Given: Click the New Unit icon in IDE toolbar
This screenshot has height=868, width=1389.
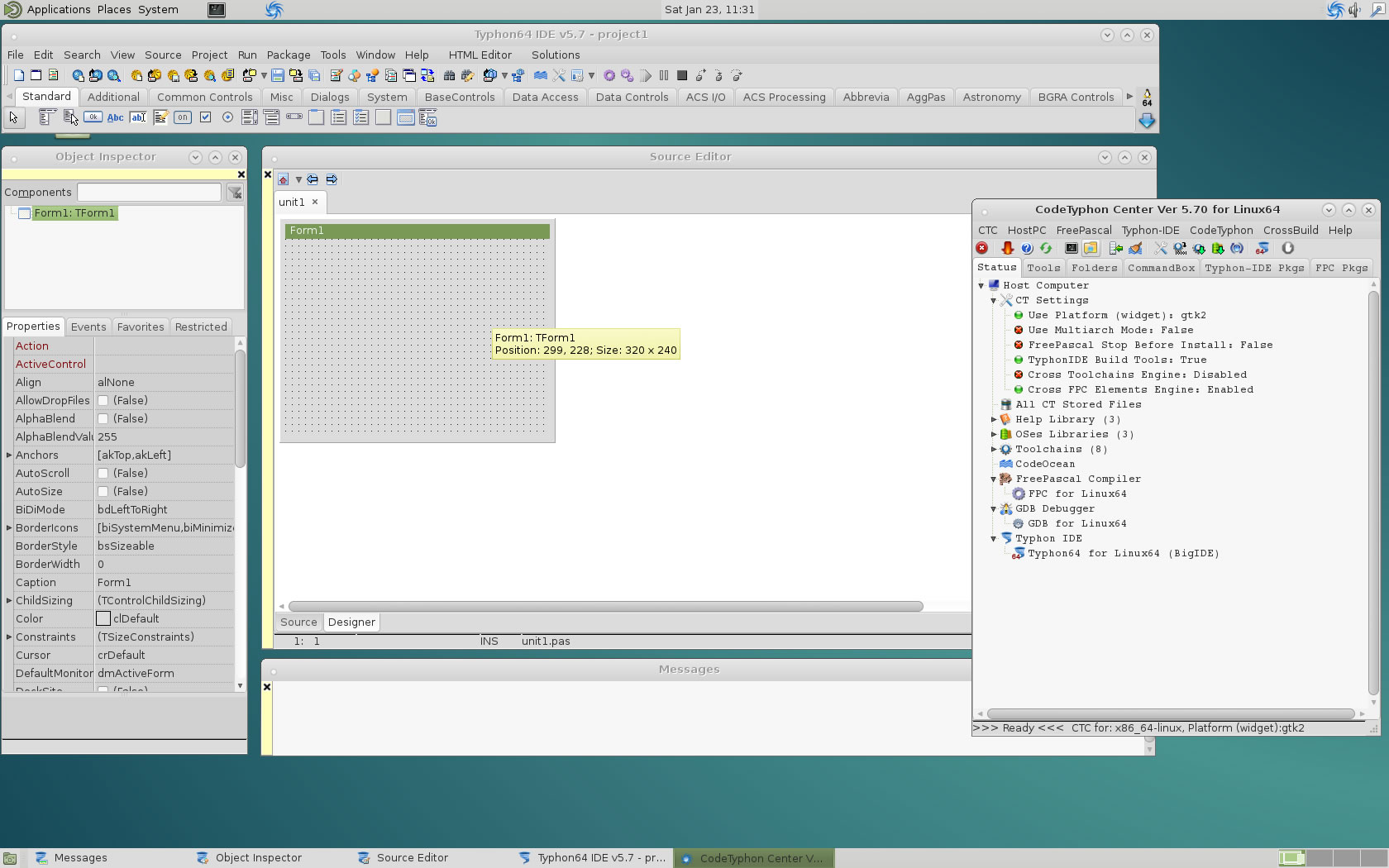Looking at the screenshot, I should [19, 75].
